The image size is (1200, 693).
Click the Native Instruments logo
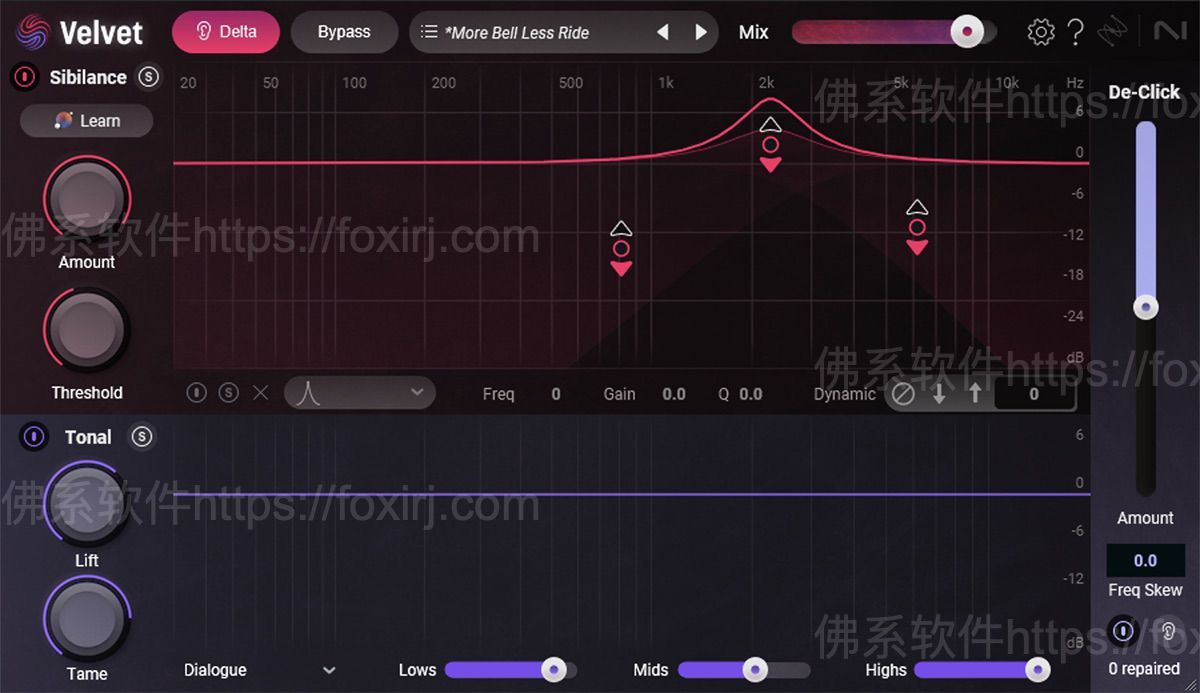[x=1170, y=31]
